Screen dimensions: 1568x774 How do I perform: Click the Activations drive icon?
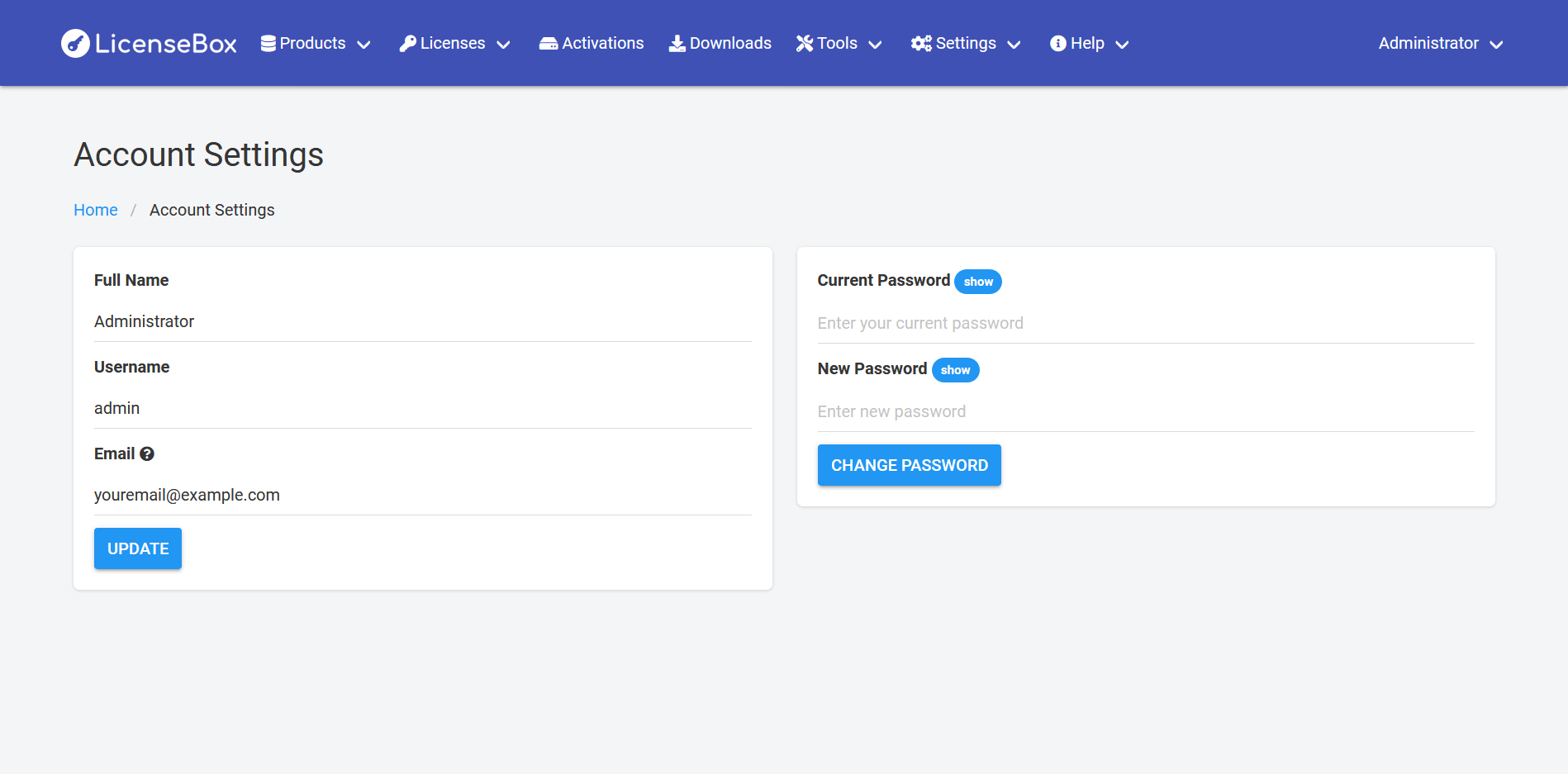pos(549,44)
